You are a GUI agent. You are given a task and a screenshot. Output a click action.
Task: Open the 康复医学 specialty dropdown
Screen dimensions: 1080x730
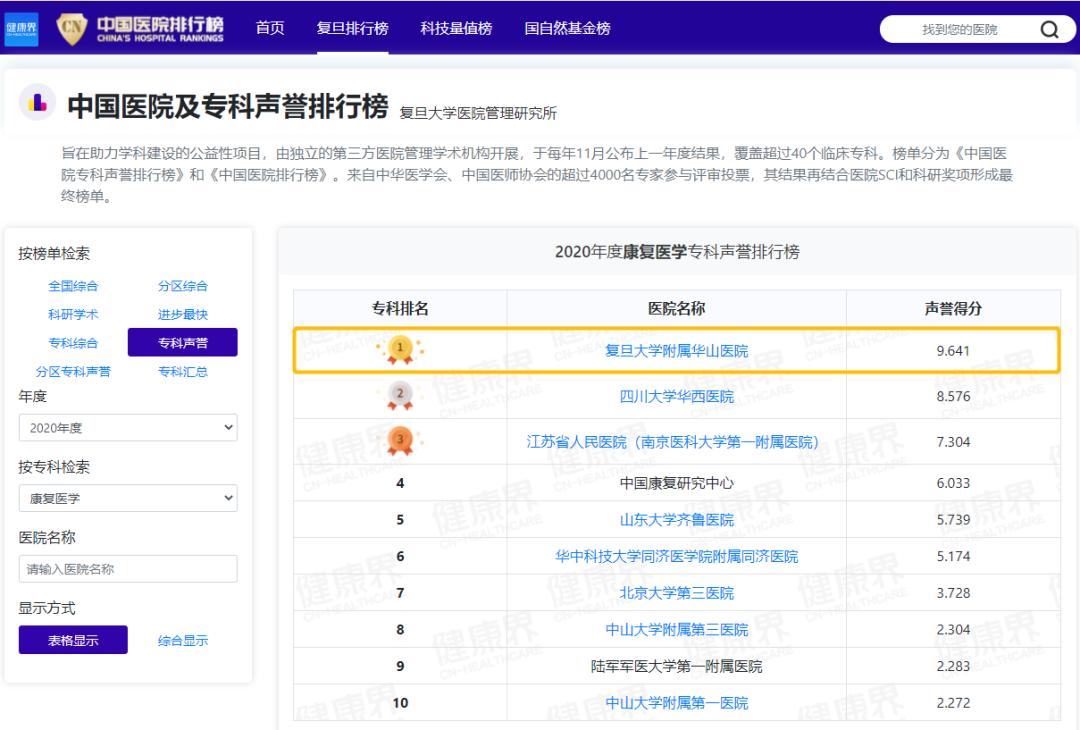[128, 498]
